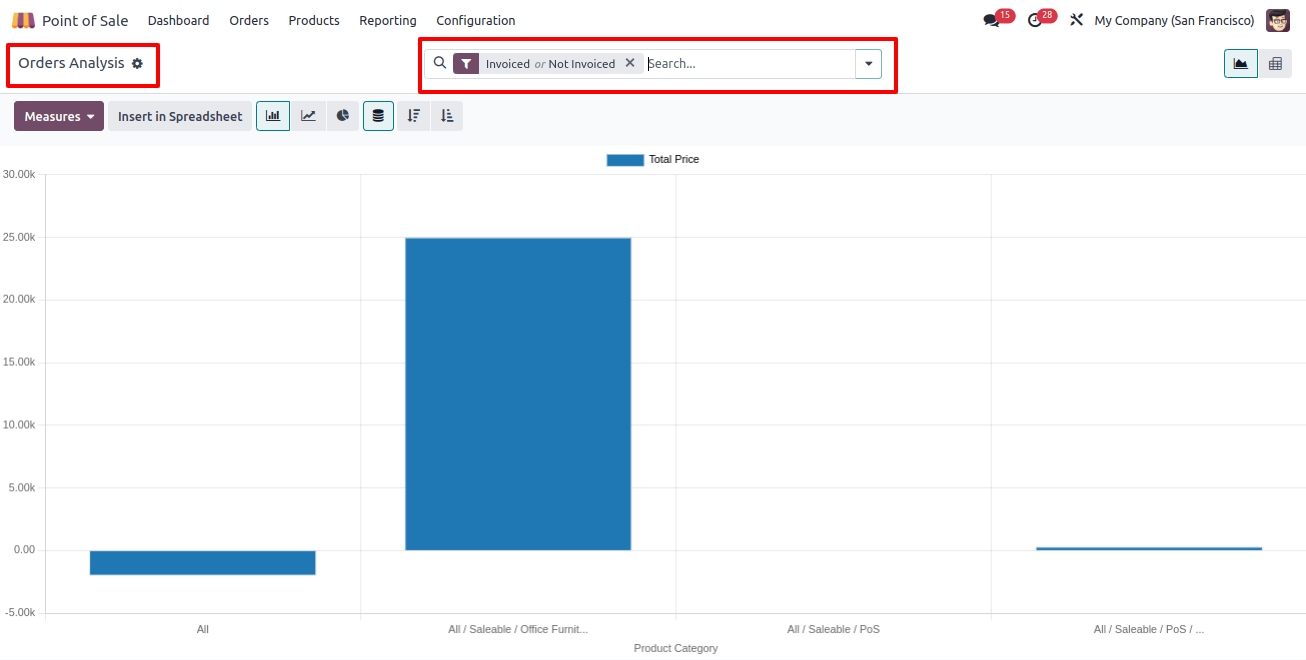Open the activities clock icon with badge 28
The height and width of the screenshot is (660, 1306).
click(1035, 20)
